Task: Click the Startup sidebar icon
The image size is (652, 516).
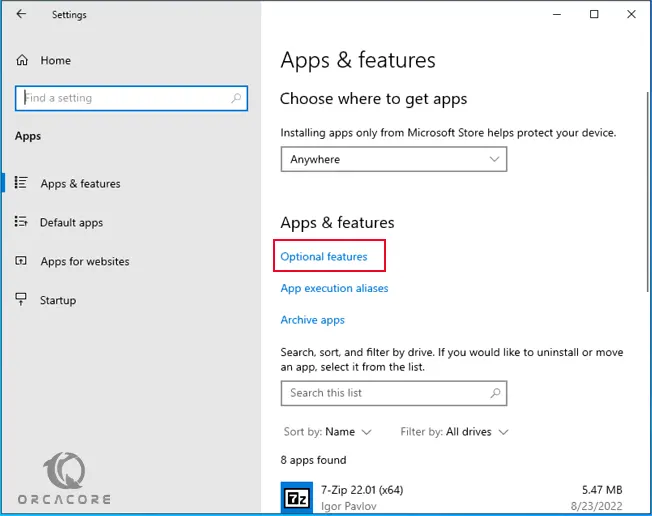Action: click(x=21, y=299)
